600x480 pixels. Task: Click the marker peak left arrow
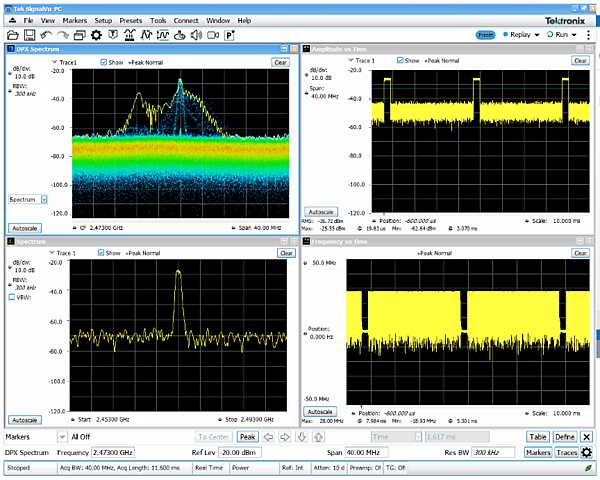tap(269, 437)
